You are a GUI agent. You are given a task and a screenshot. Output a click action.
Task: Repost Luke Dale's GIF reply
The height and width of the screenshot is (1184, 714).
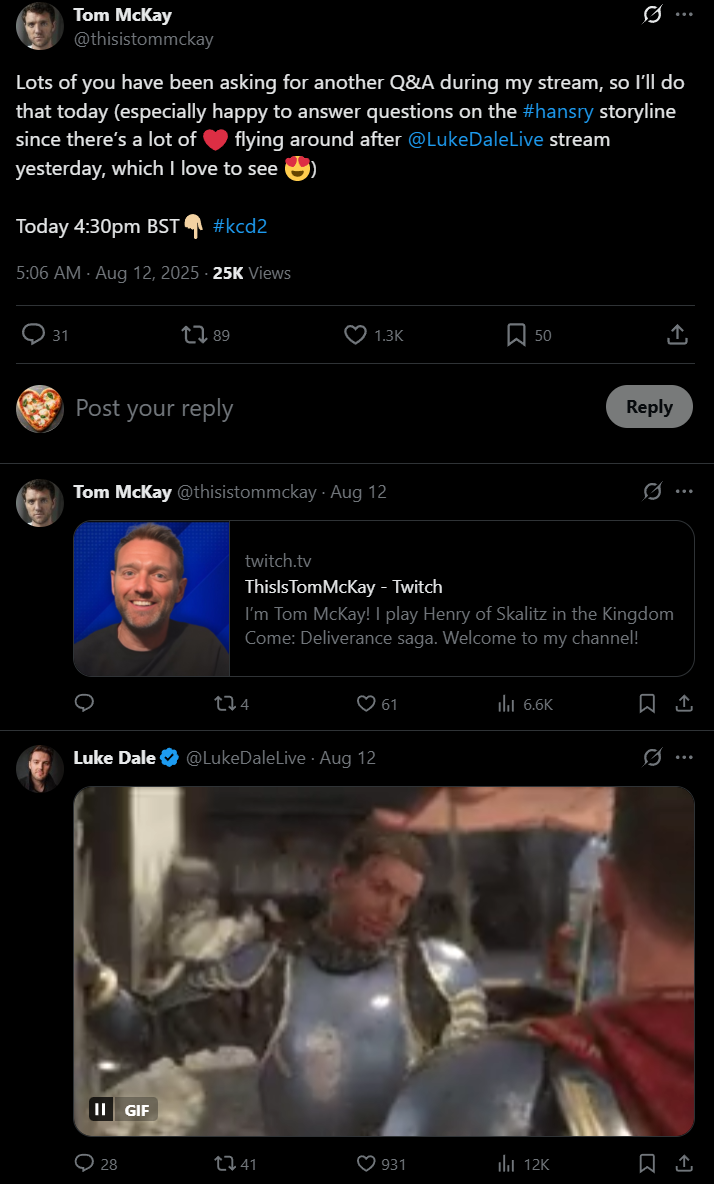point(225,1163)
